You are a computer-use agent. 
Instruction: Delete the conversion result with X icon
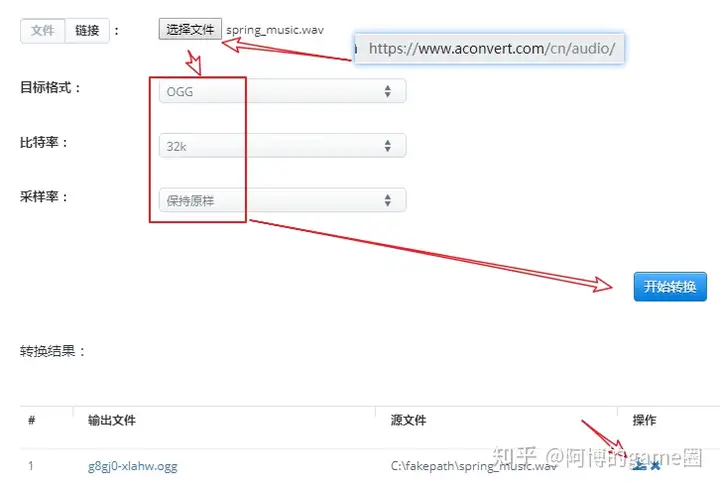(x=655, y=466)
